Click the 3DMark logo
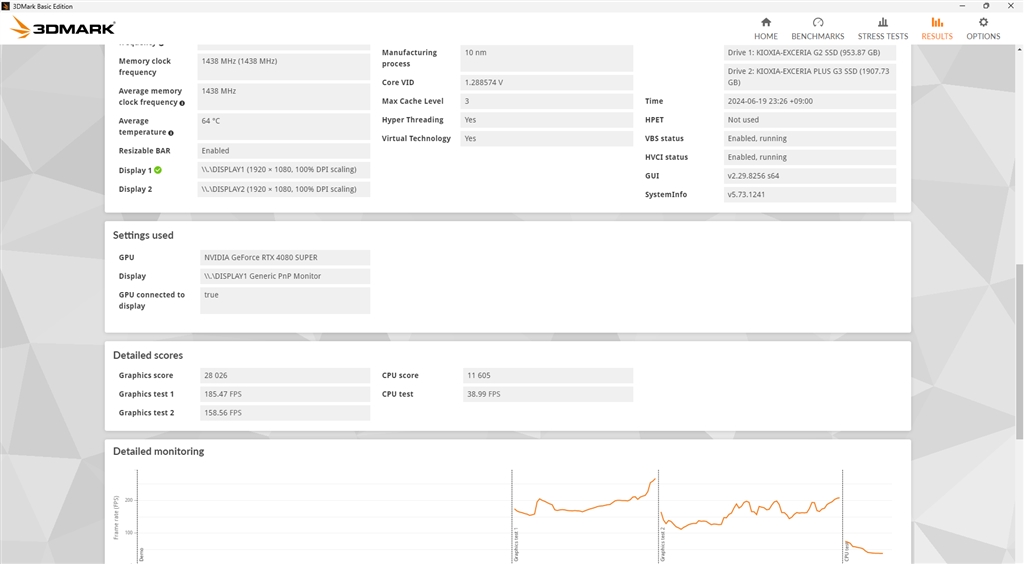1024x564 pixels. click(63, 28)
